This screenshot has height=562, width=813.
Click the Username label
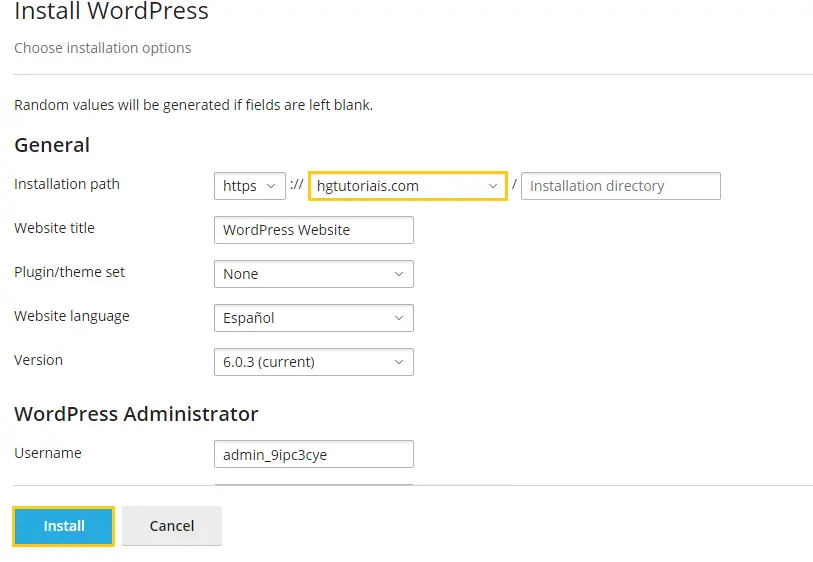[48, 453]
